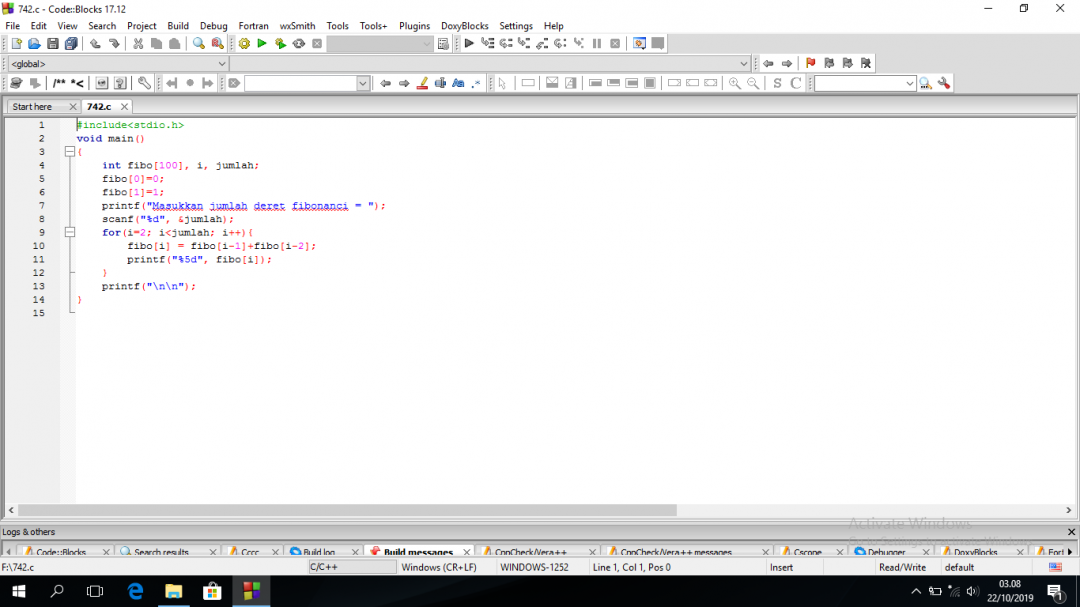Open the Build menu
Image resolution: width=1080 pixels, height=607 pixels.
(x=178, y=26)
